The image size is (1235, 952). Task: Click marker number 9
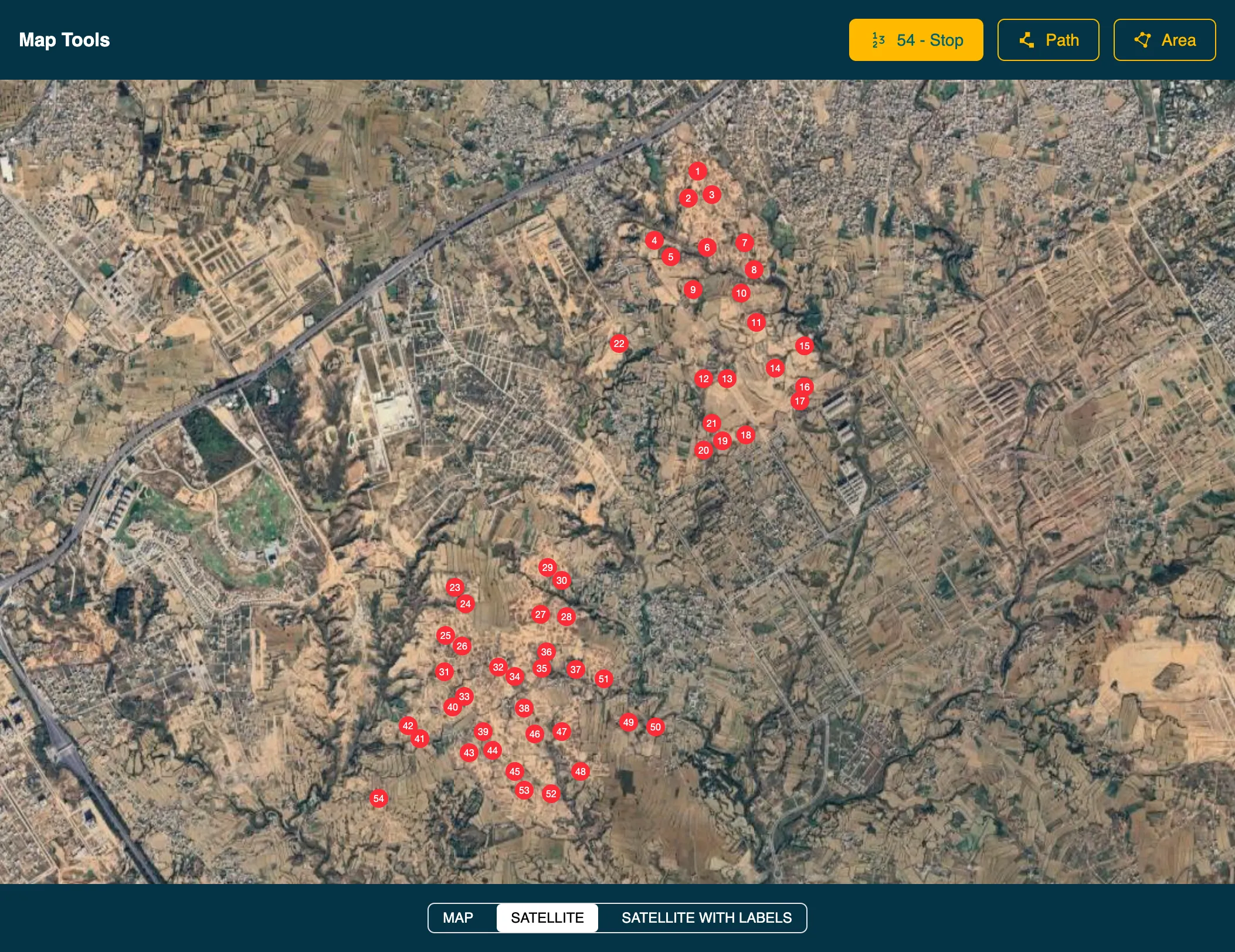(693, 290)
